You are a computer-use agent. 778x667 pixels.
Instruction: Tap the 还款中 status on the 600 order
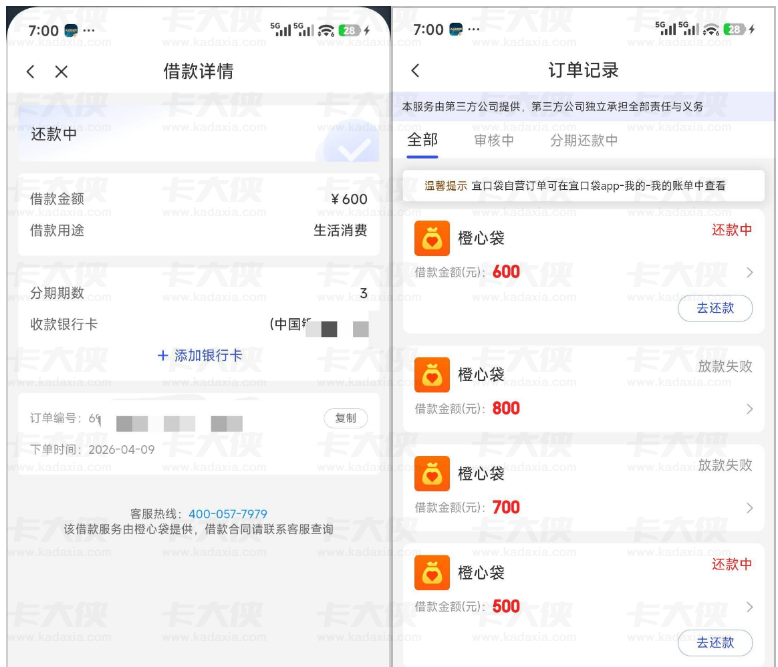click(732, 230)
